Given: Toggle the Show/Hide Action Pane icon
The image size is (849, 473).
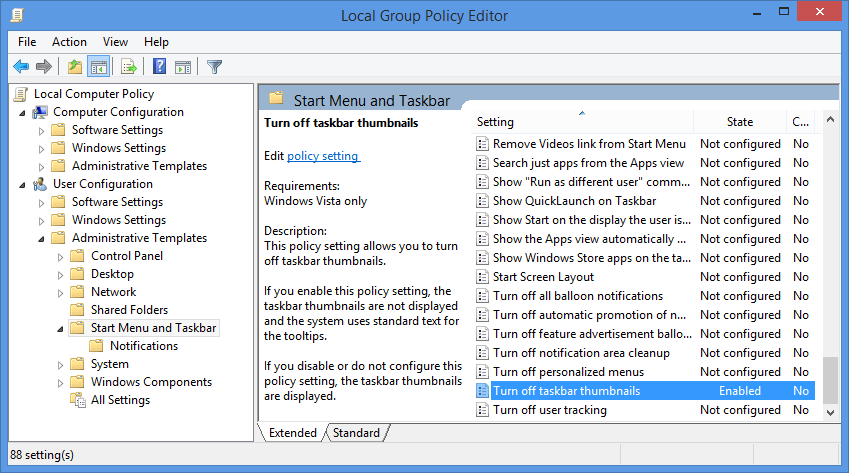Looking at the screenshot, I should coord(183,67).
